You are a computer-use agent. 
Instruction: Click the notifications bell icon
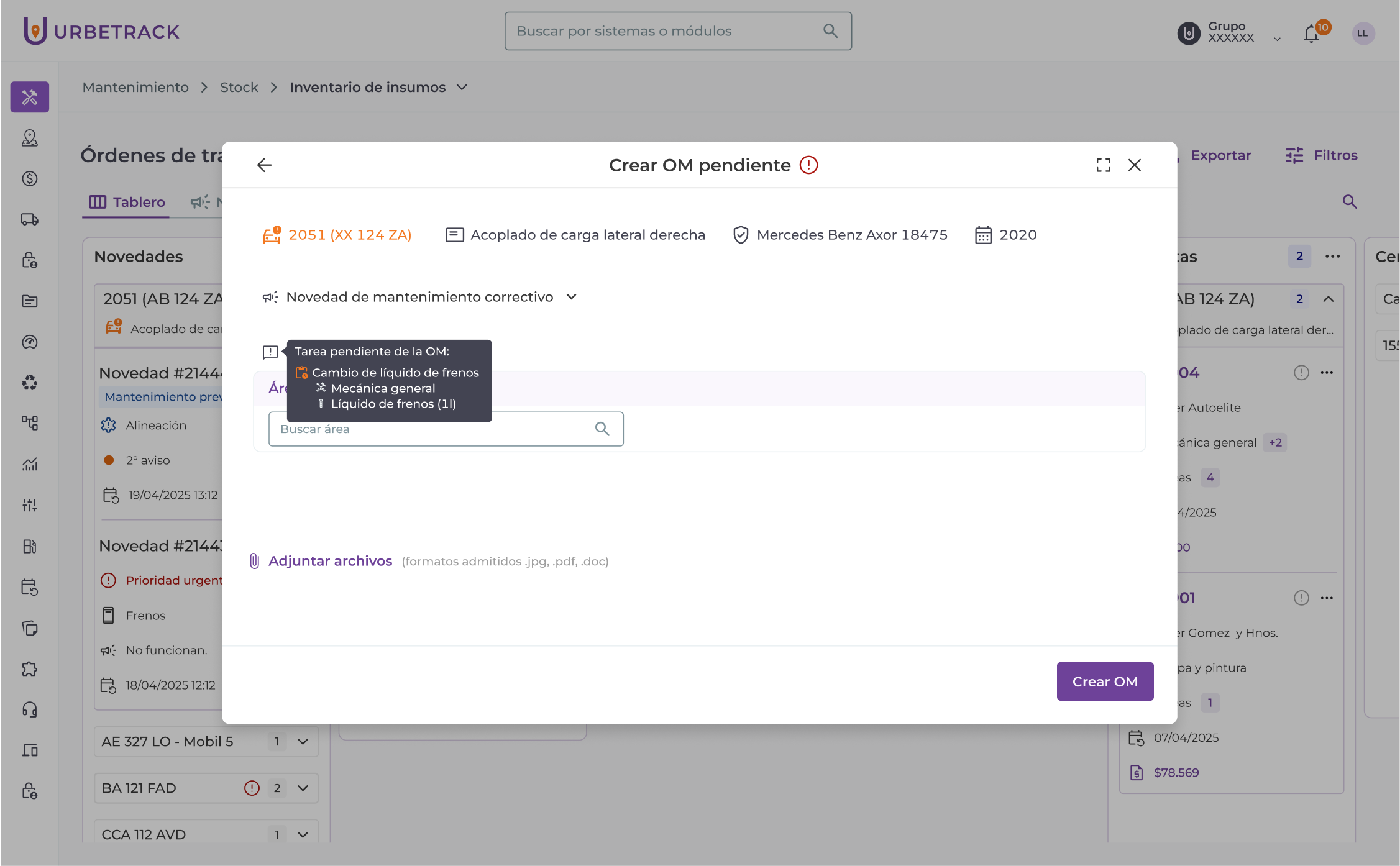(1311, 34)
